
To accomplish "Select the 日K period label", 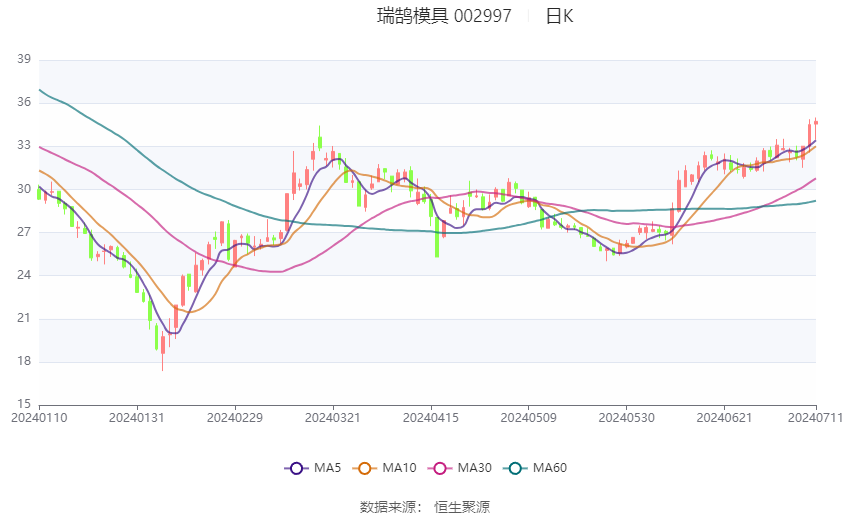I will click(x=559, y=16).
